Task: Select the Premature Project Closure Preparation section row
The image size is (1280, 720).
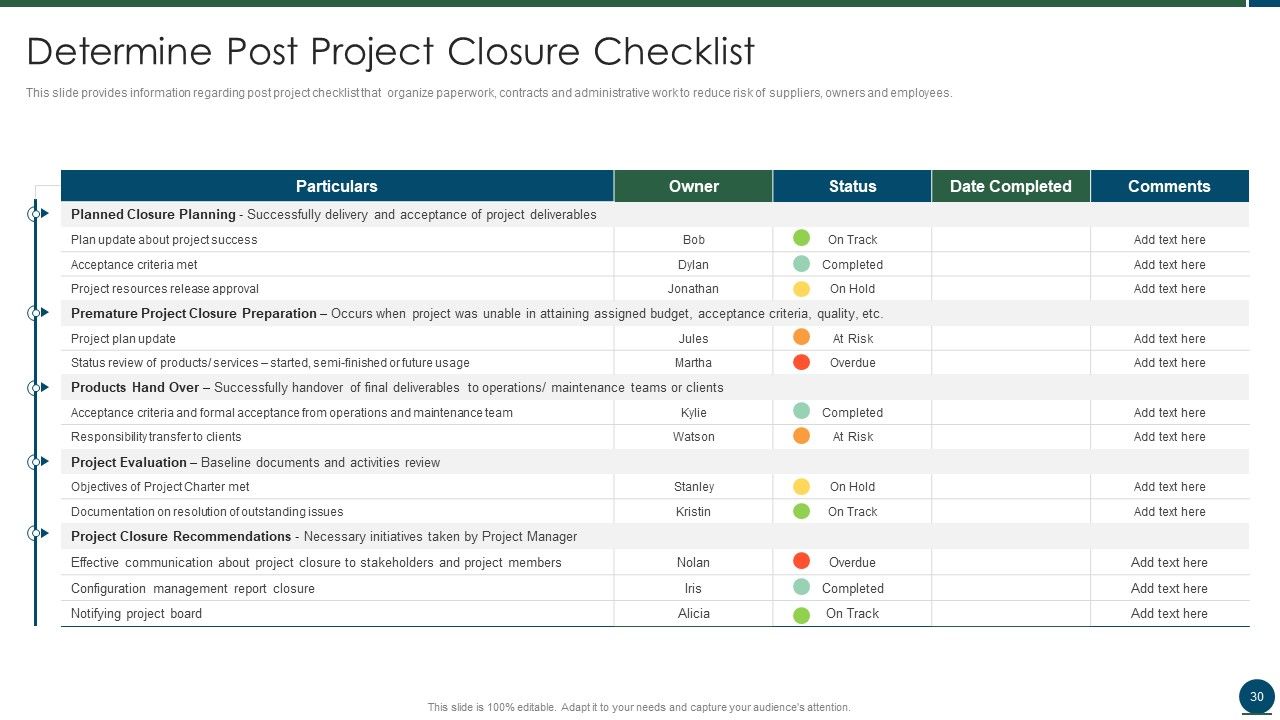Action: pos(655,313)
